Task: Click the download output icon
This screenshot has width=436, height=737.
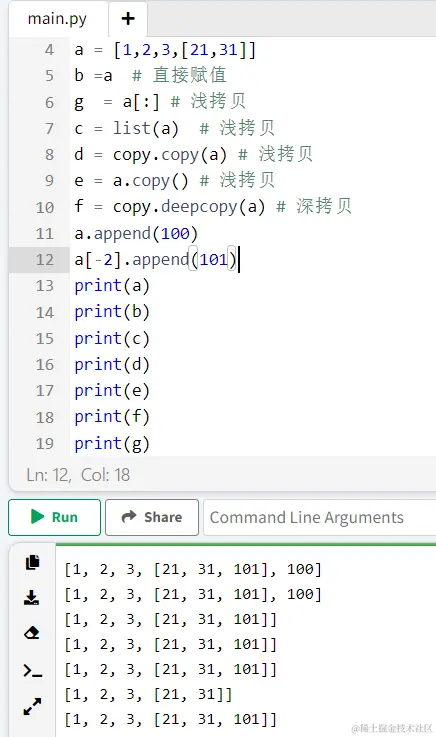Action: [x=31, y=597]
